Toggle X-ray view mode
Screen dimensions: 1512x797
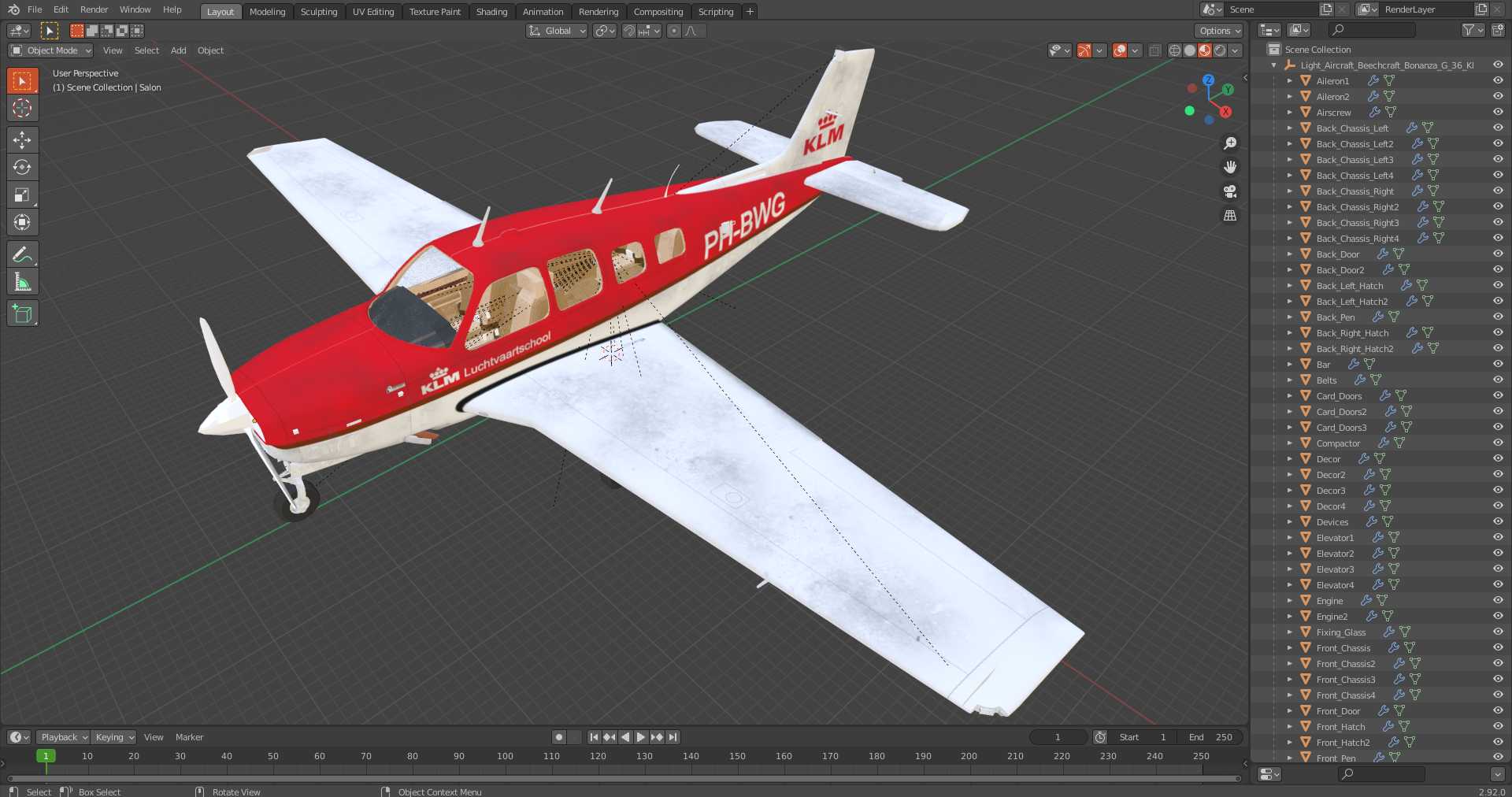tap(1155, 50)
